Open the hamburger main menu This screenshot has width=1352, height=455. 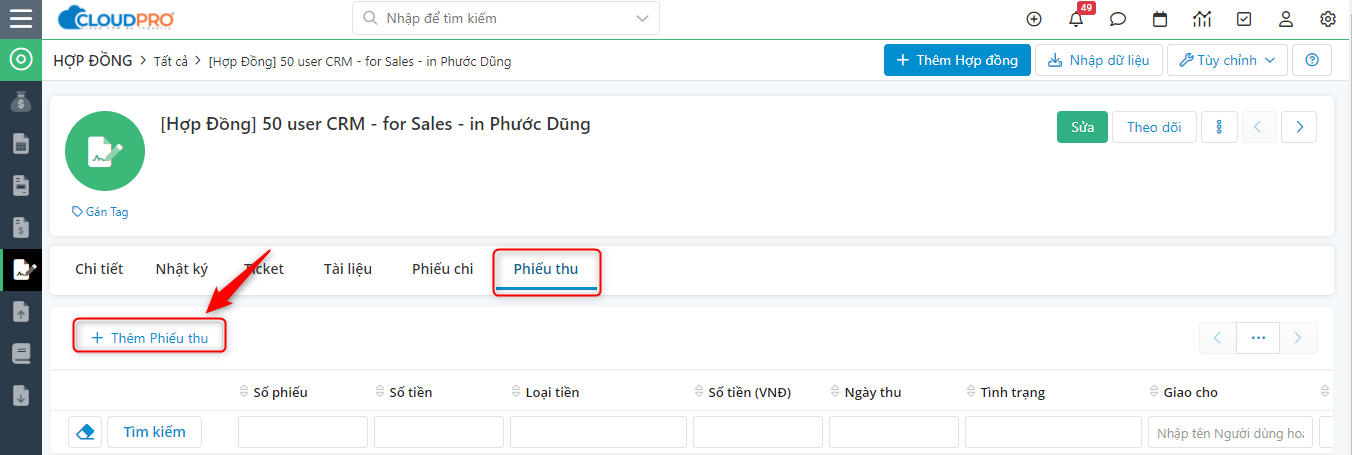[20, 18]
